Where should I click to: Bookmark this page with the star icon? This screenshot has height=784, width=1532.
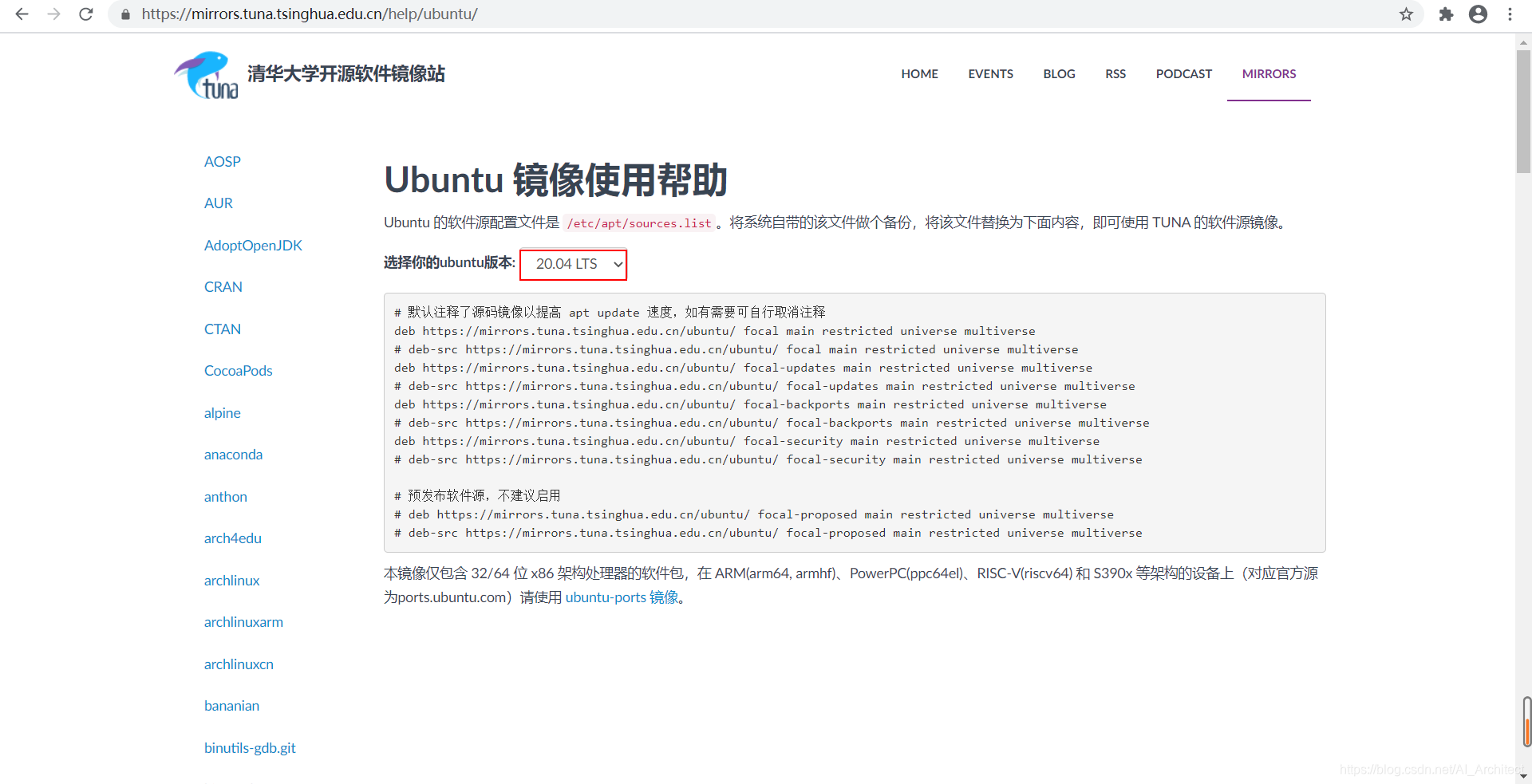[x=1406, y=14]
